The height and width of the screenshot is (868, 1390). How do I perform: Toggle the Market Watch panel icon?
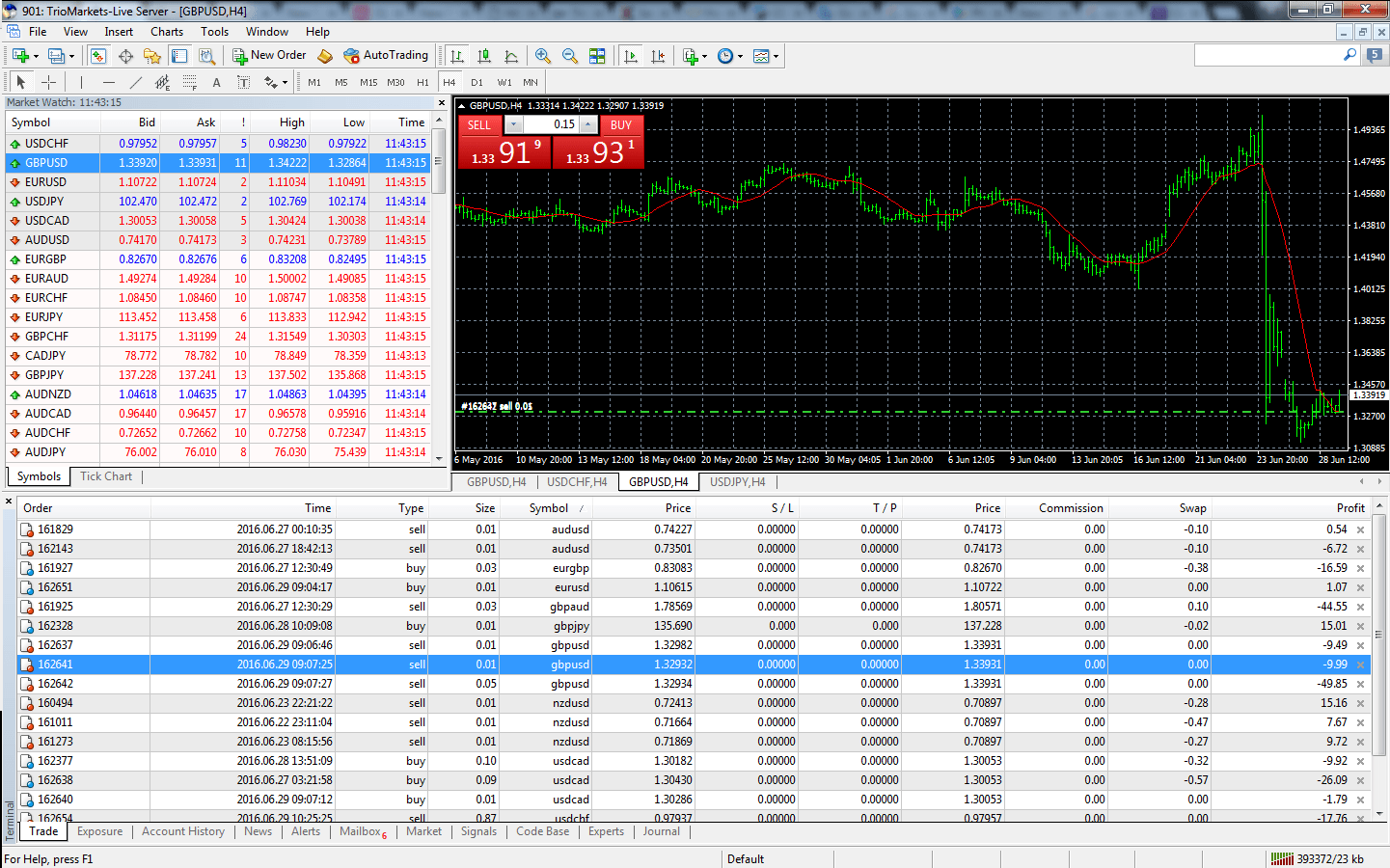click(x=98, y=56)
